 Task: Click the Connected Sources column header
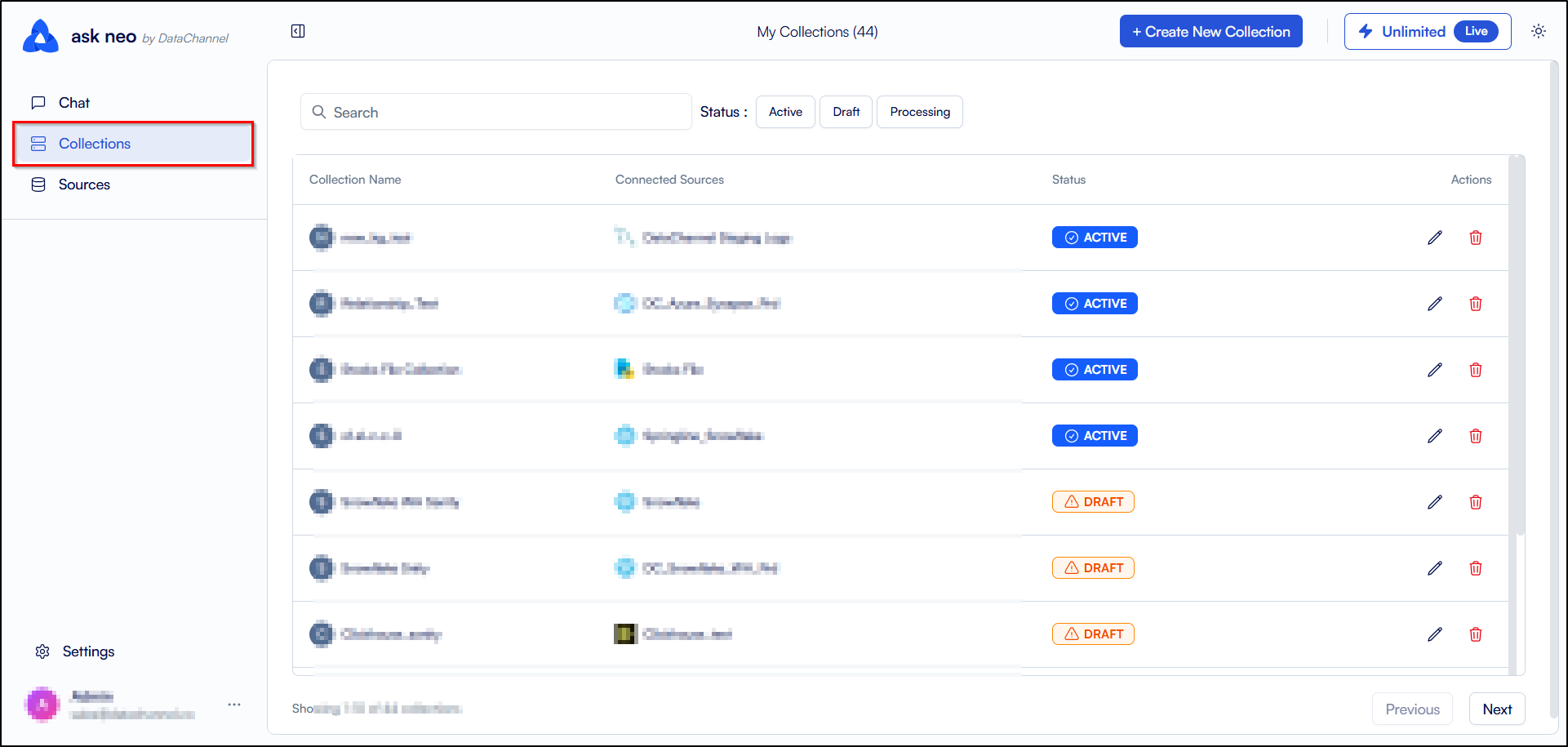669,180
